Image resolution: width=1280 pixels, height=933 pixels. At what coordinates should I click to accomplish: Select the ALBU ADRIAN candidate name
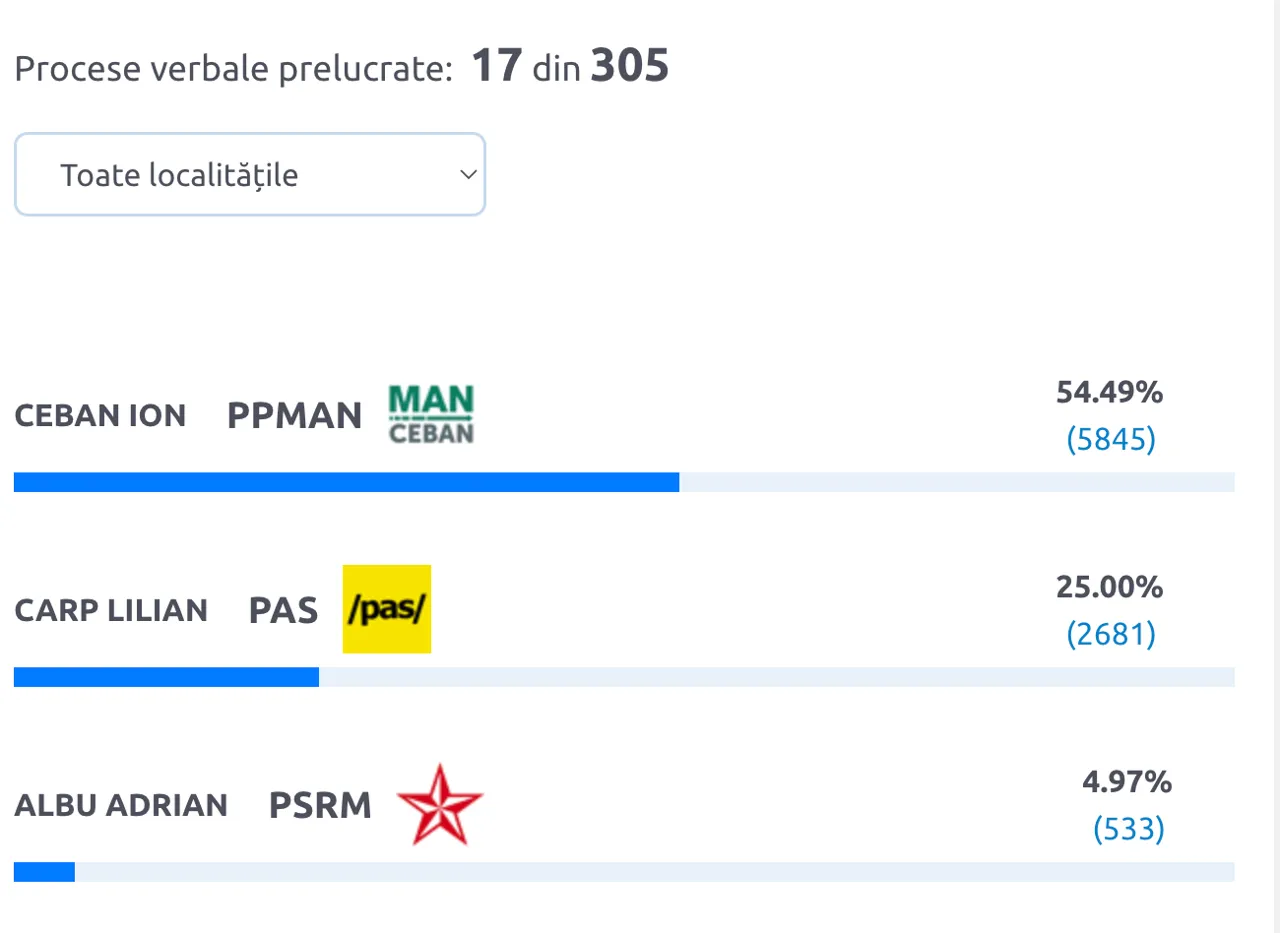121,805
